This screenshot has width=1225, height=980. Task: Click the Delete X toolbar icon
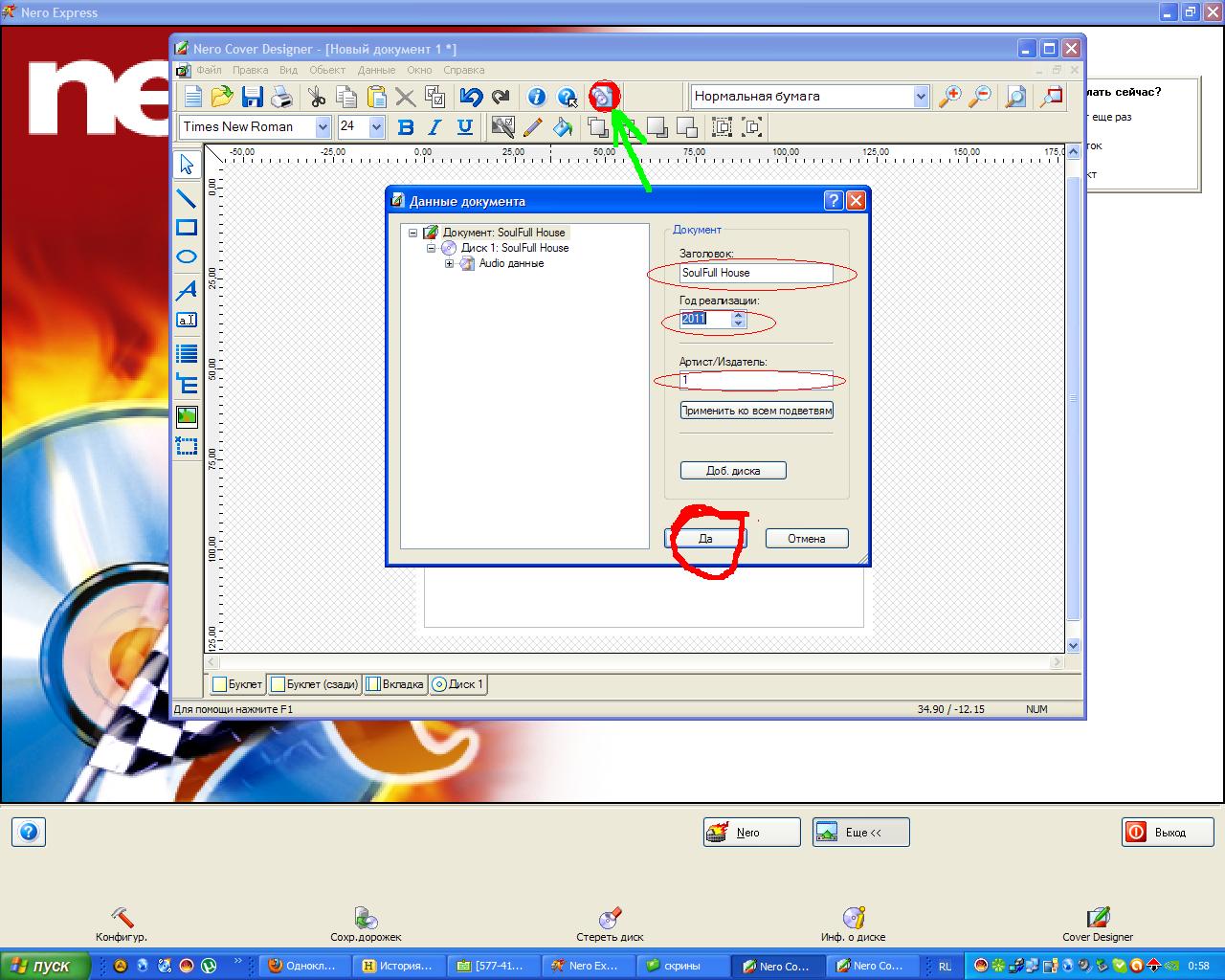point(405,96)
